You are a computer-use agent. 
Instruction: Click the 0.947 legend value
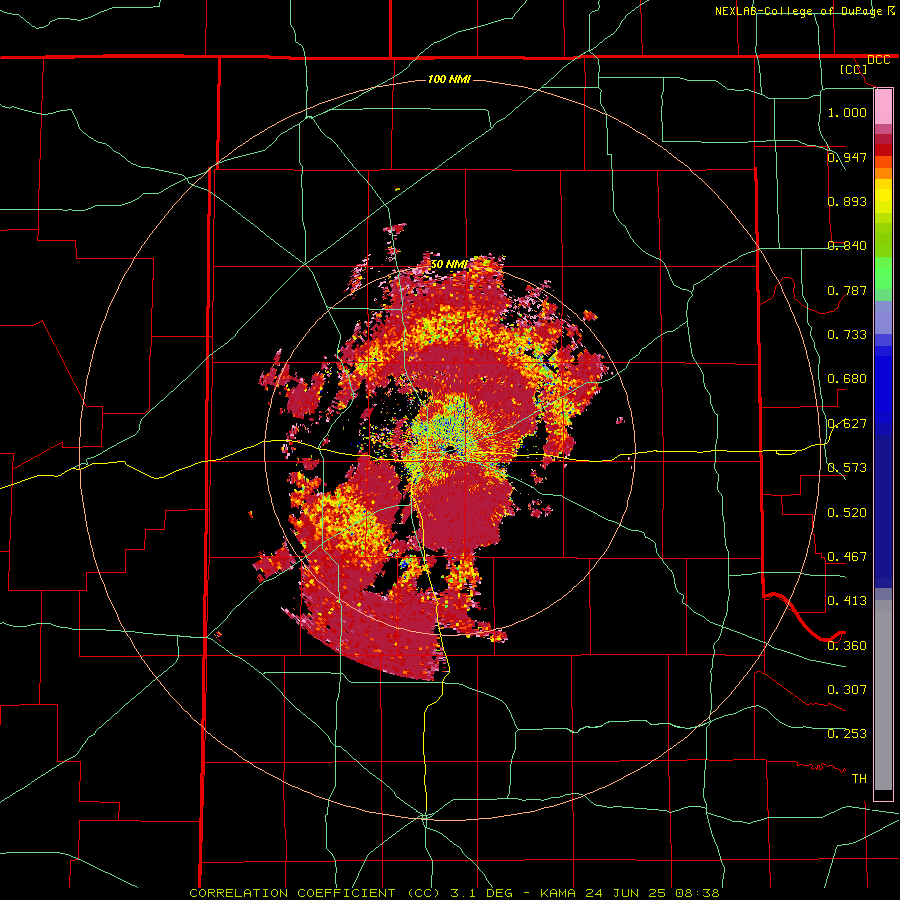click(x=847, y=157)
